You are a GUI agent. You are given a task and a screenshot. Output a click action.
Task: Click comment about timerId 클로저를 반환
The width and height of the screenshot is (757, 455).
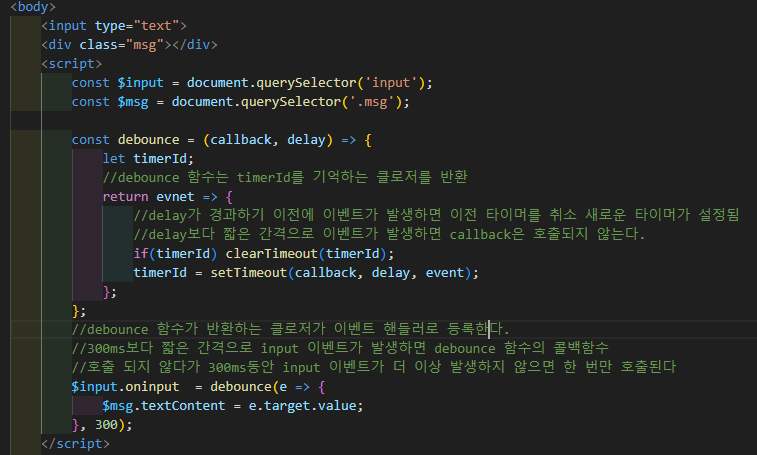point(285,177)
